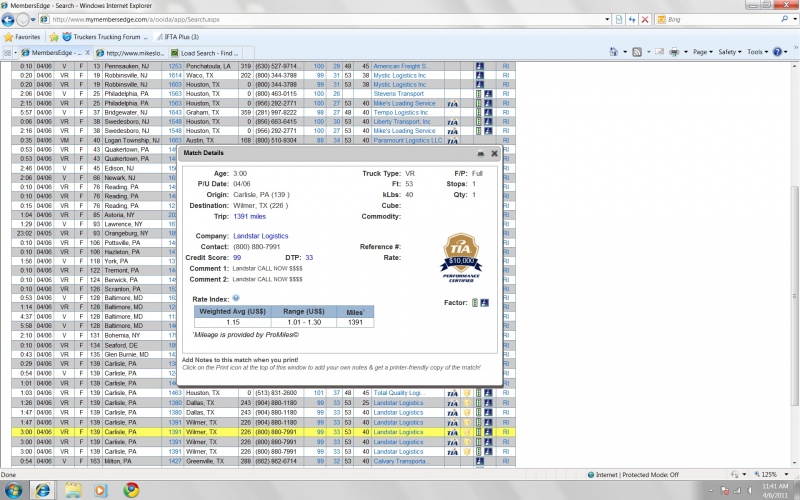Open the recent pages dropdown arrow
Screen dimensions: 800x500
click(33, 20)
